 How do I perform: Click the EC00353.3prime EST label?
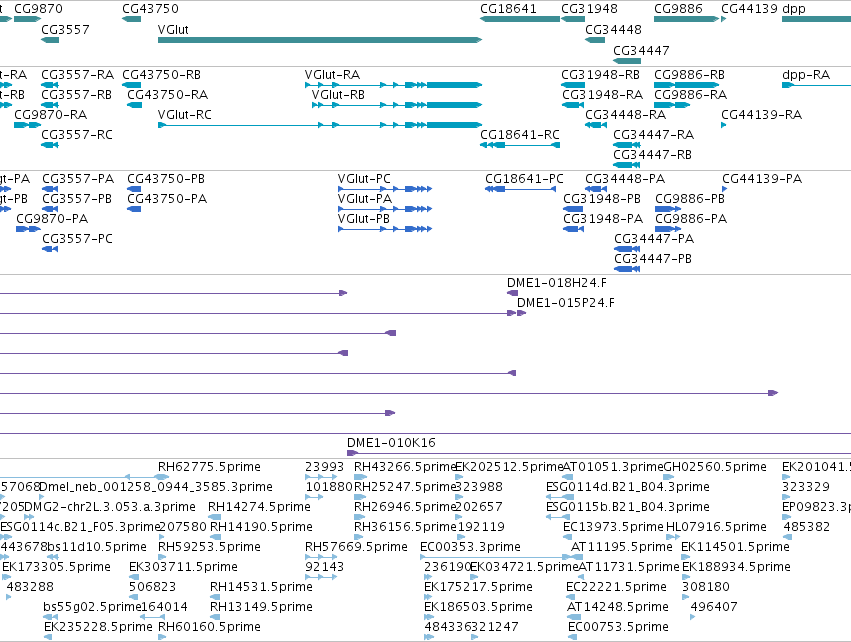coord(471,547)
